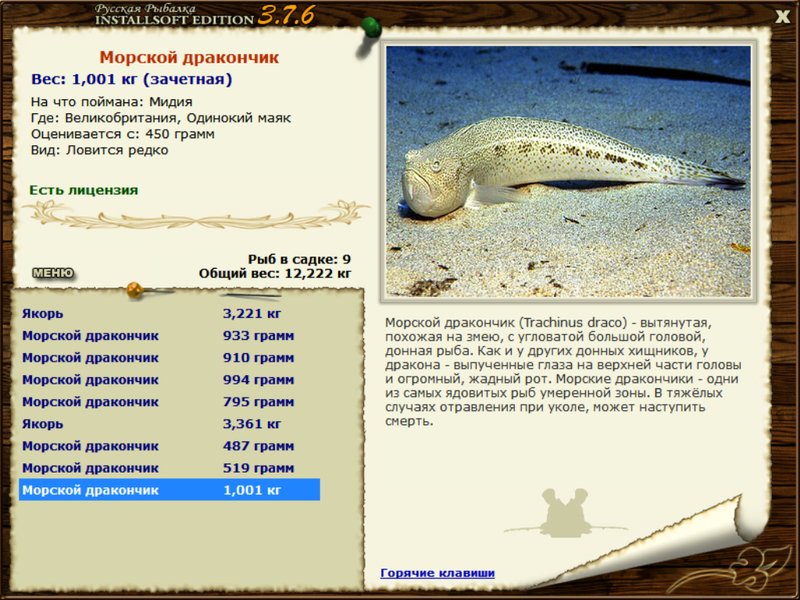
Task: Close the fish keepnet window
Action: (782, 17)
